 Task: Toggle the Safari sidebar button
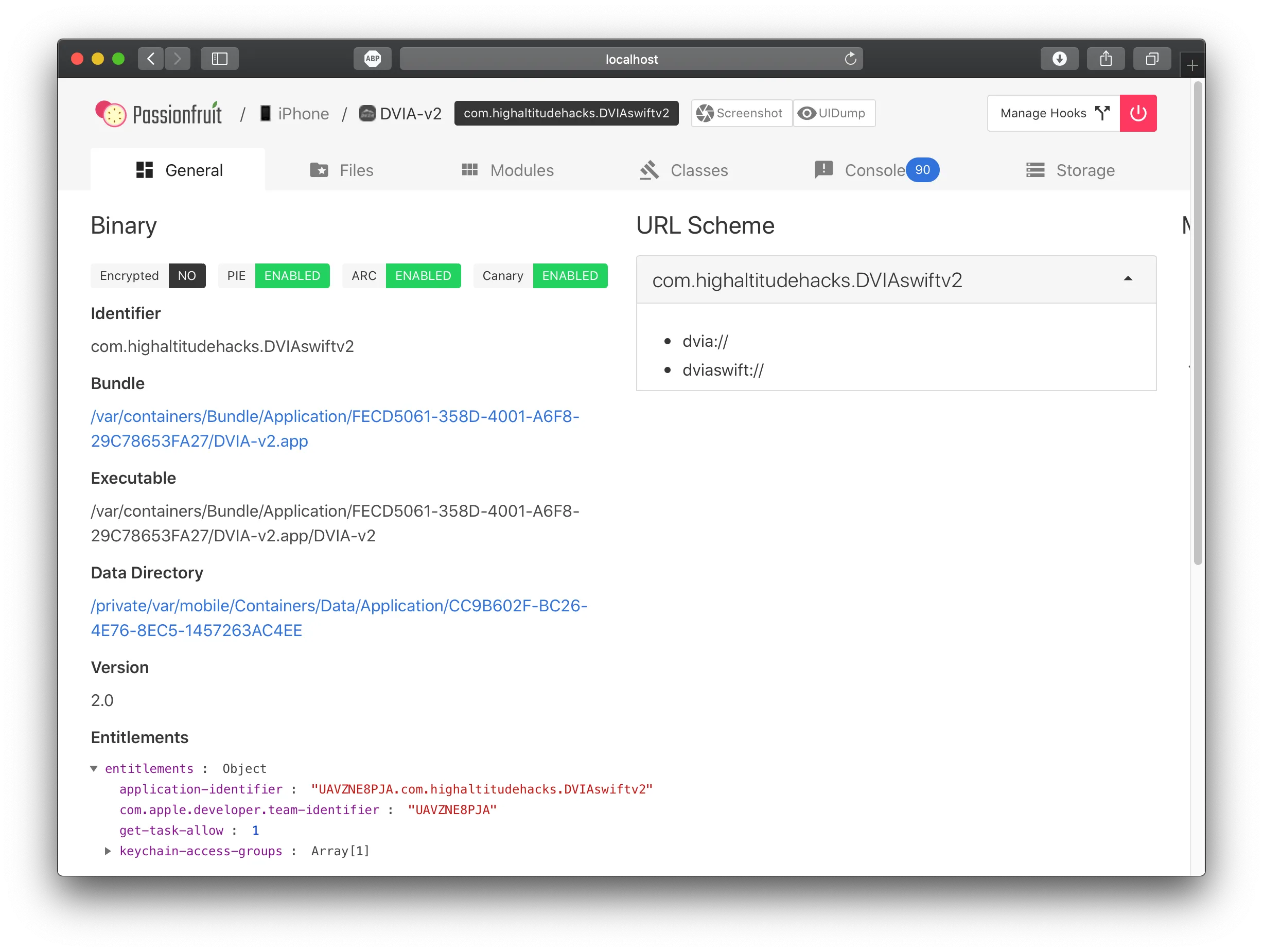(x=219, y=58)
